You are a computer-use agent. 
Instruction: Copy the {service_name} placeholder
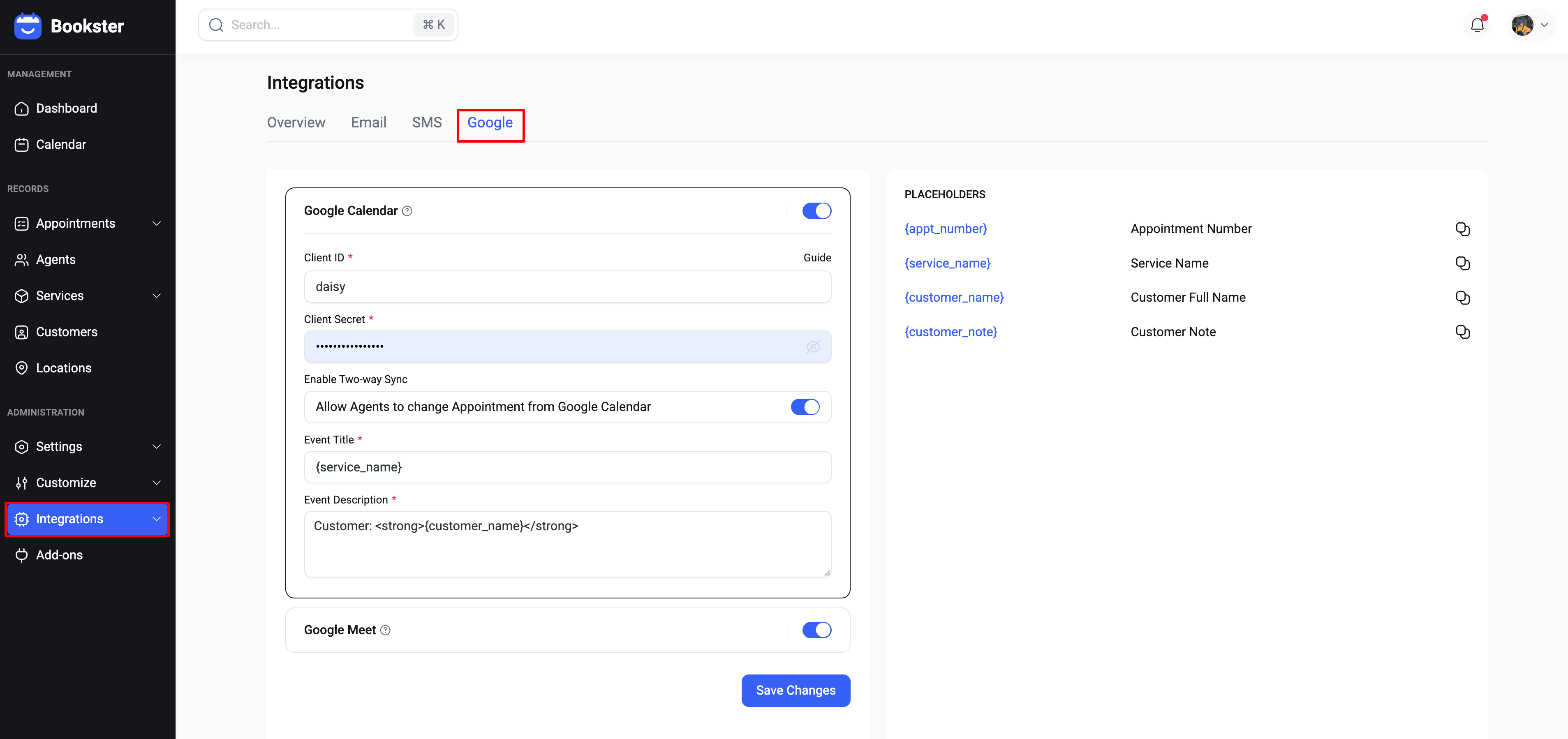click(x=1462, y=263)
